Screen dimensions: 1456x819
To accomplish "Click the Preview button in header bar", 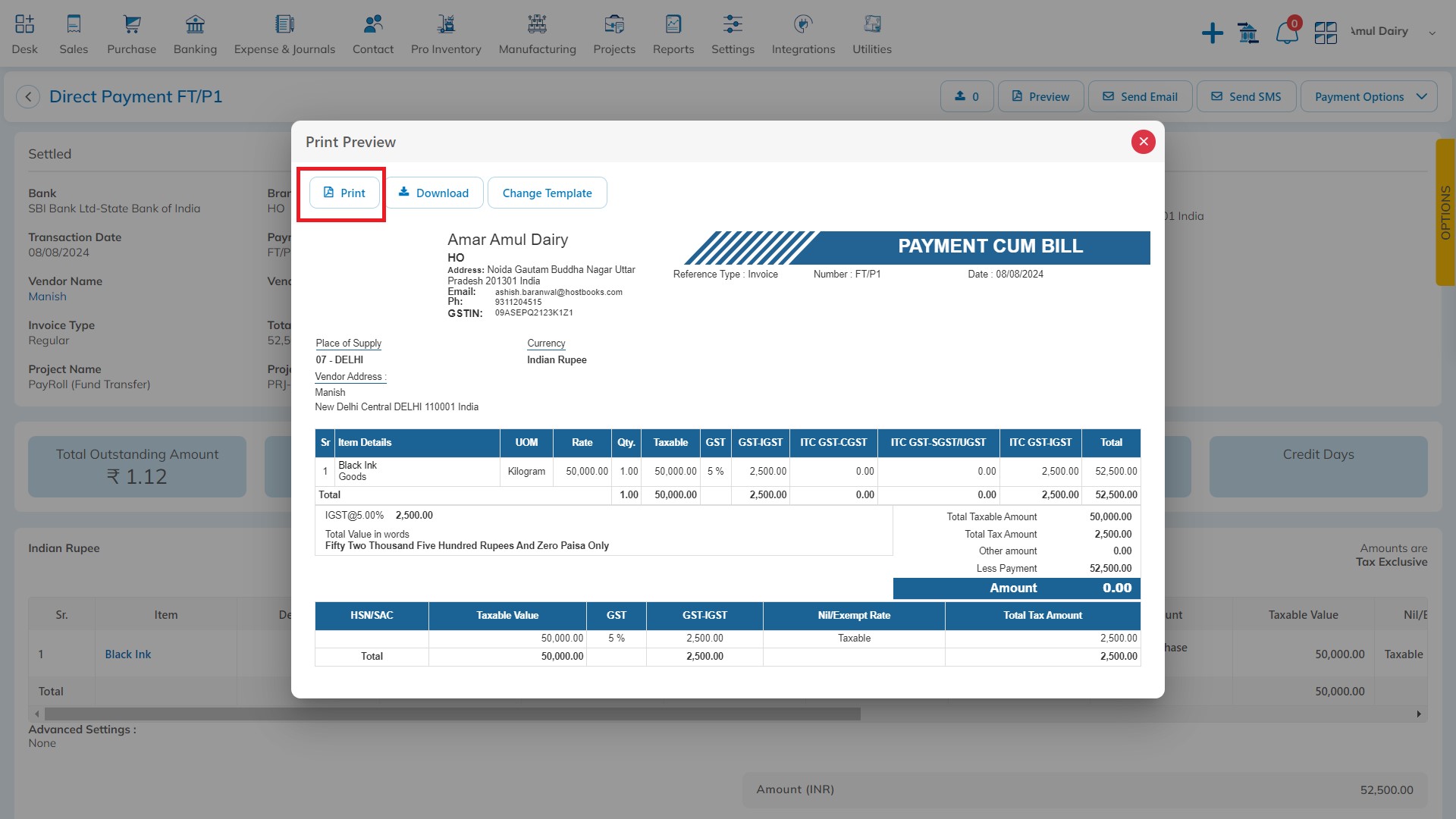I will (1041, 96).
